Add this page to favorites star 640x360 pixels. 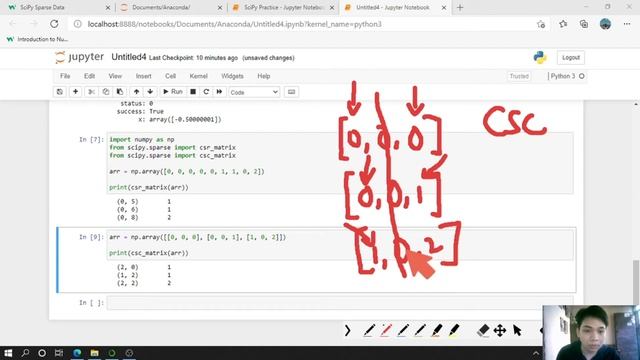541,24
